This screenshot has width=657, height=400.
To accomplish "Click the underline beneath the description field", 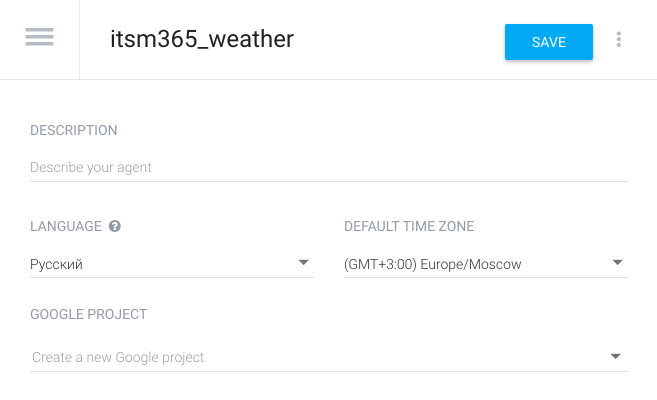I will pos(328,181).
